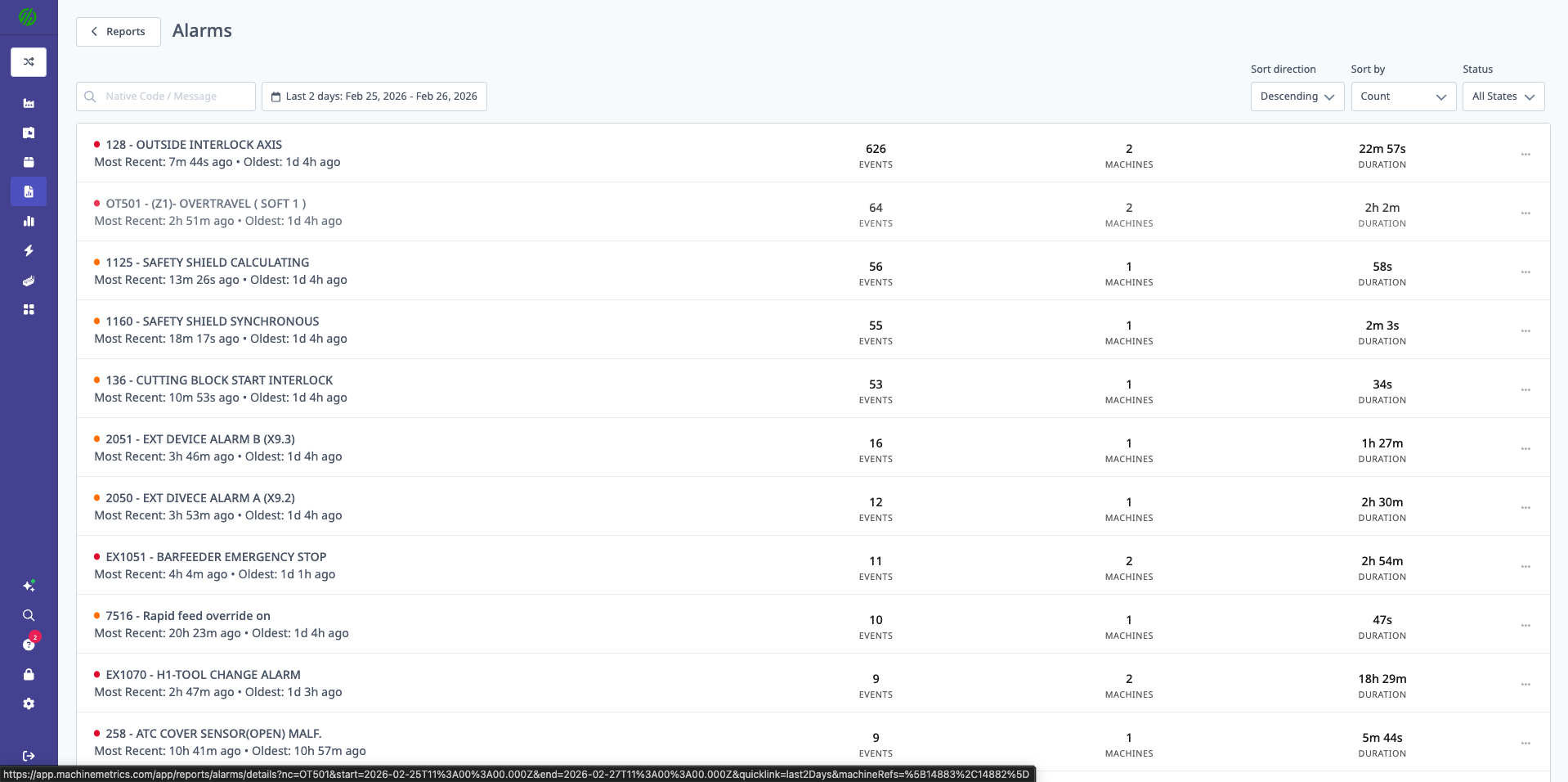
Task: Click the lock icon in the sidebar
Action: click(x=29, y=674)
